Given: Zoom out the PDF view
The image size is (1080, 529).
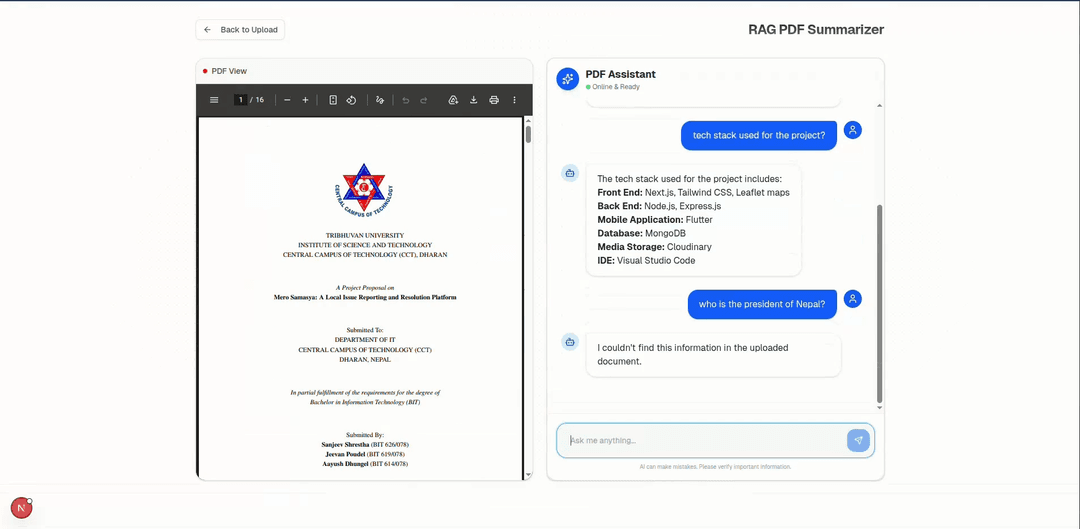Looking at the screenshot, I should click(287, 100).
